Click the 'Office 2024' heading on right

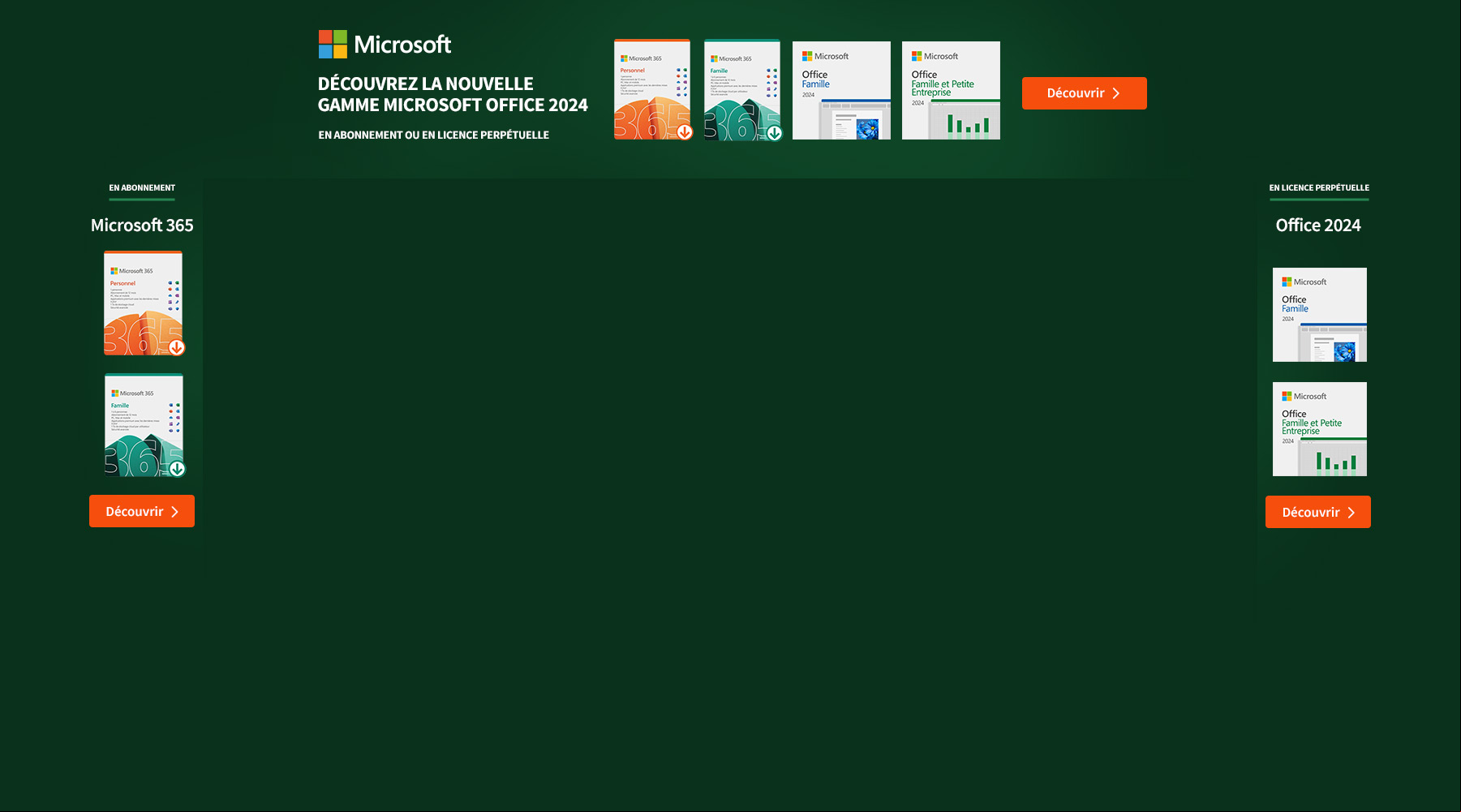pyautogui.click(x=1318, y=226)
